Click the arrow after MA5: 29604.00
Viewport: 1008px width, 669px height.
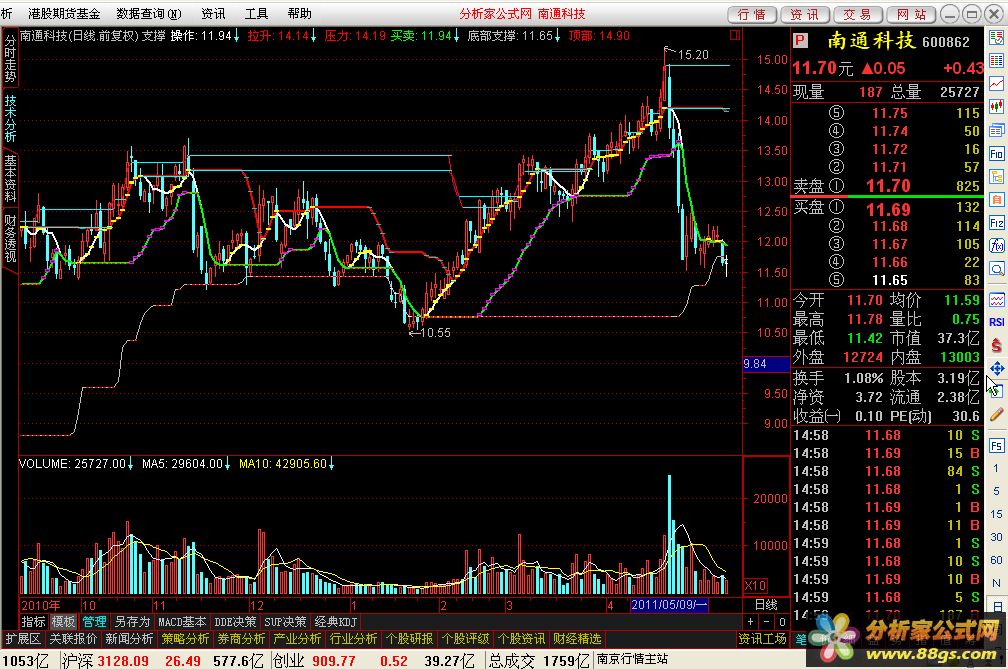click(228, 464)
